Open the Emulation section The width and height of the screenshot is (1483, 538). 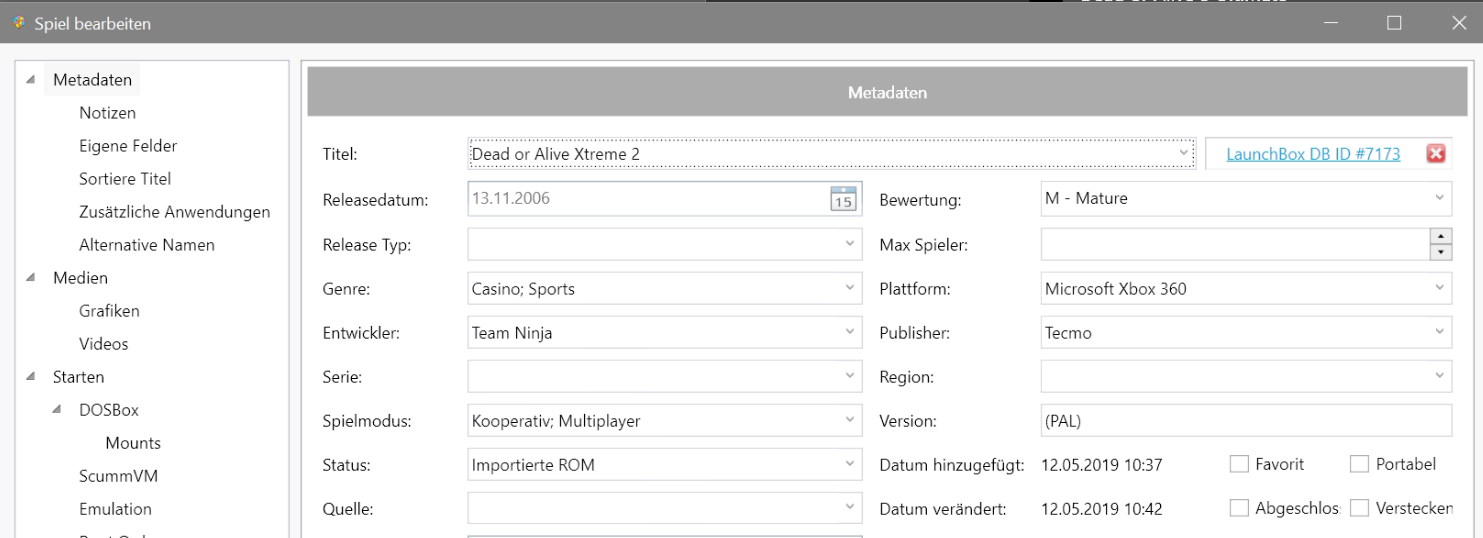(x=115, y=509)
